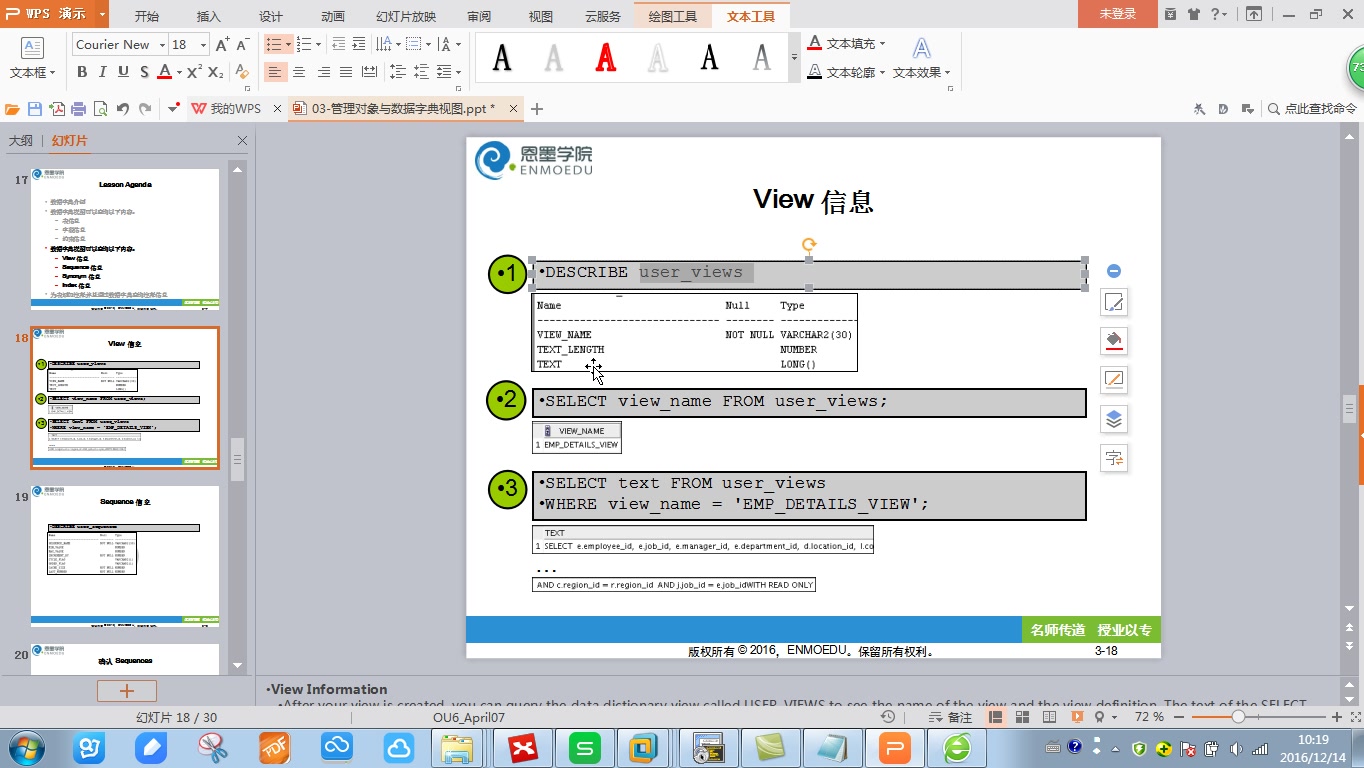Toggle bold formatting
The image size is (1364, 768).
(82, 72)
